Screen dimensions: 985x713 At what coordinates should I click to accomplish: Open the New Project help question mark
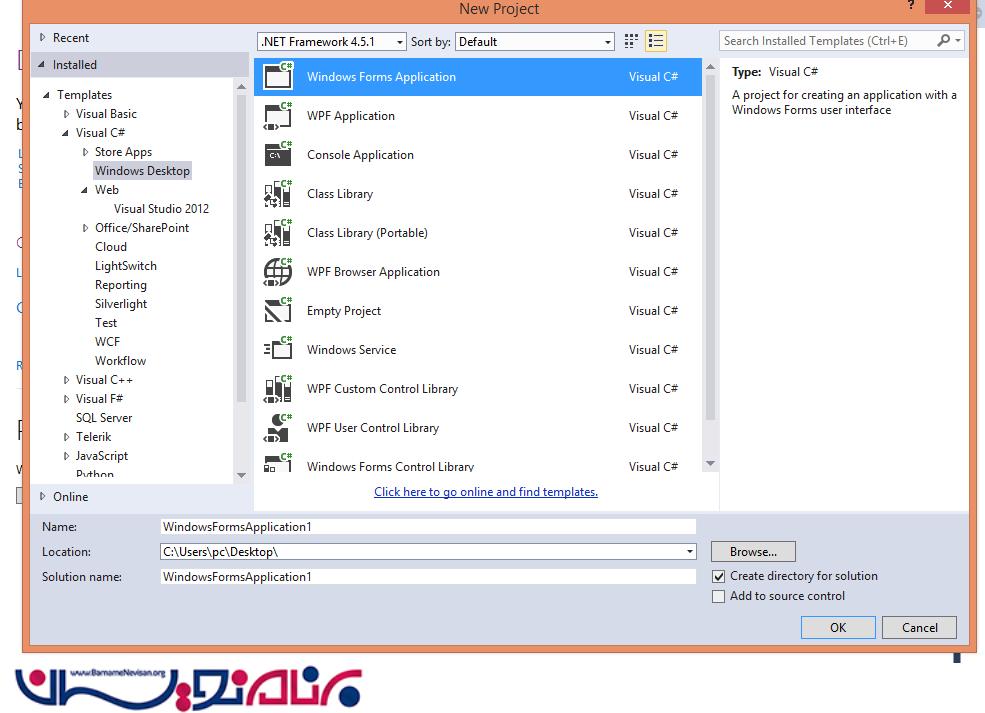911,5
